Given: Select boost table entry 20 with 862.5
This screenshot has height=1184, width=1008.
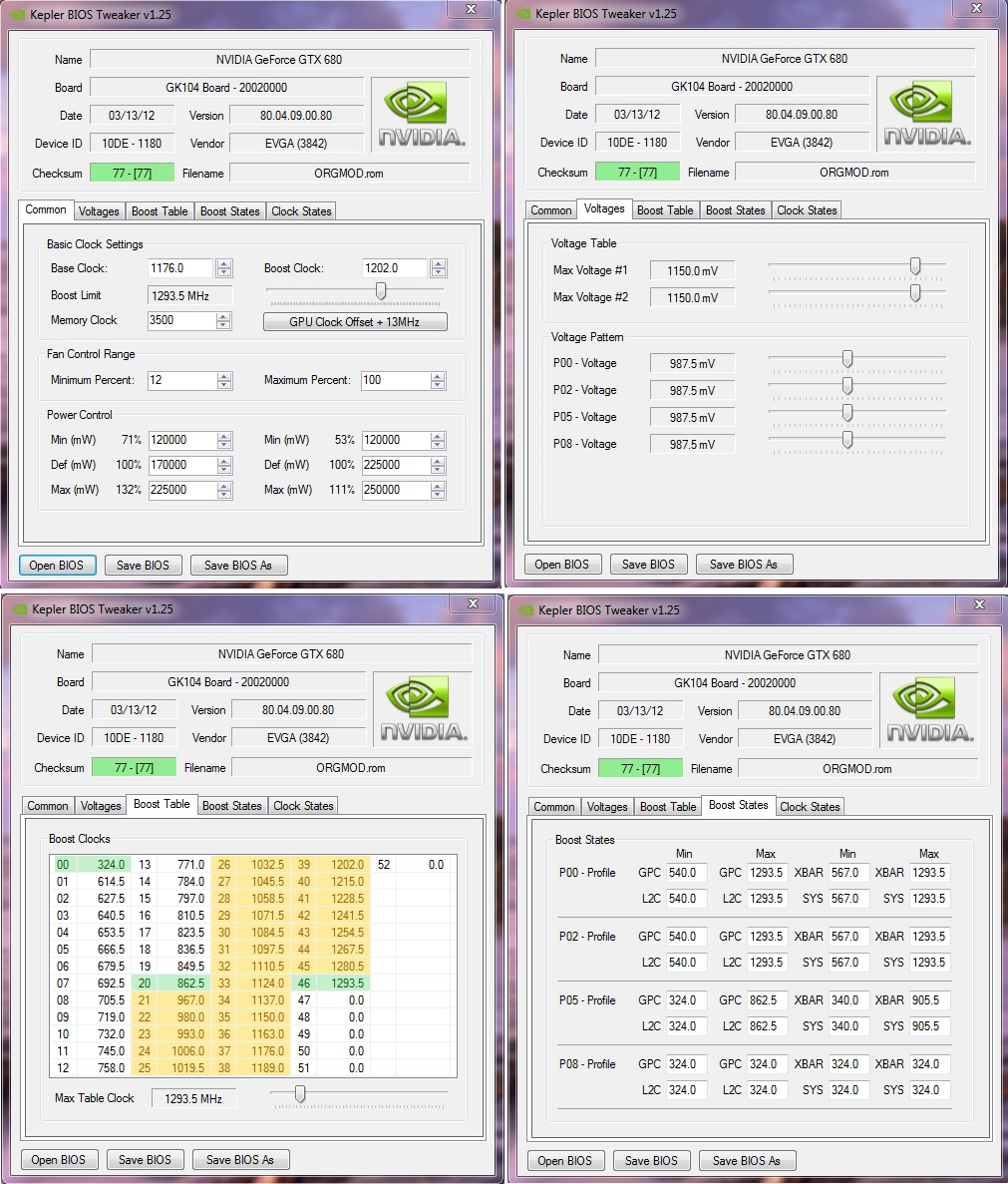Looking at the screenshot, I should click(x=171, y=984).
